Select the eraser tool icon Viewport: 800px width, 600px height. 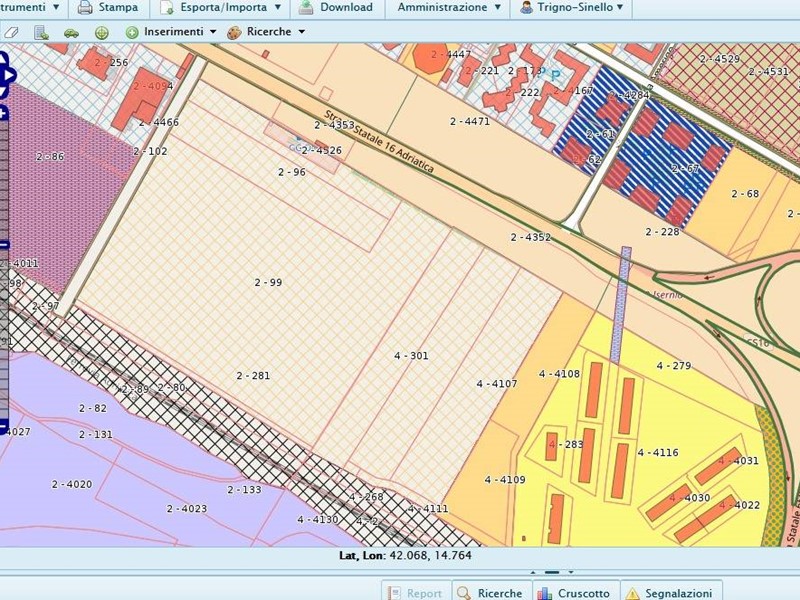click(x=12, y=32)
